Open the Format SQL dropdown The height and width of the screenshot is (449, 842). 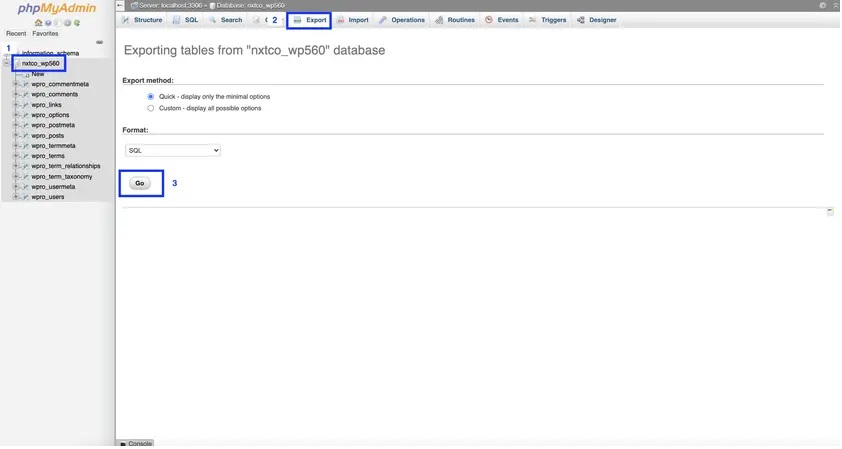[173, 150]
